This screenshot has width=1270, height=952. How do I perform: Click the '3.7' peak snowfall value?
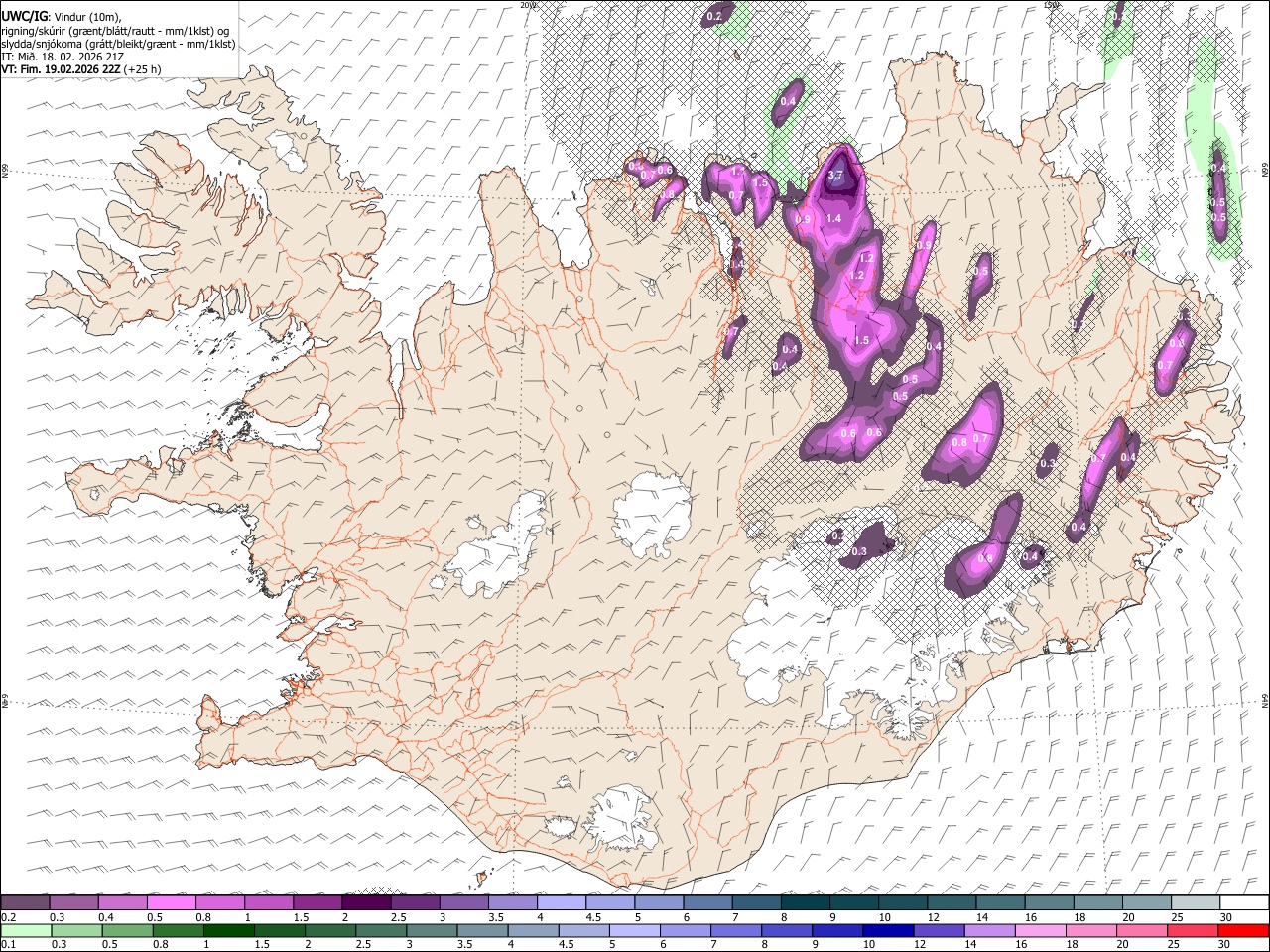[x=835, y=176]
